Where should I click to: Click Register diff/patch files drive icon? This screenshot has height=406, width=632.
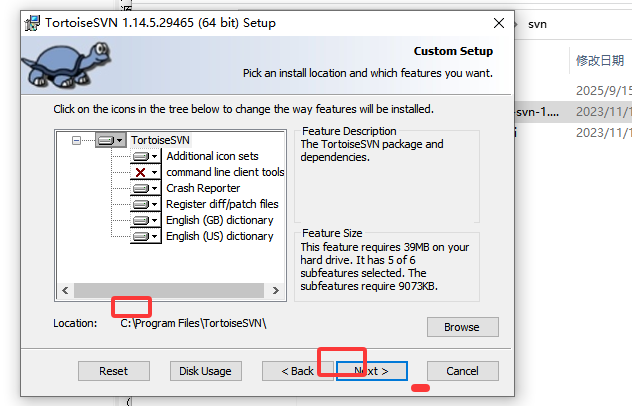[x=141, y=204]
